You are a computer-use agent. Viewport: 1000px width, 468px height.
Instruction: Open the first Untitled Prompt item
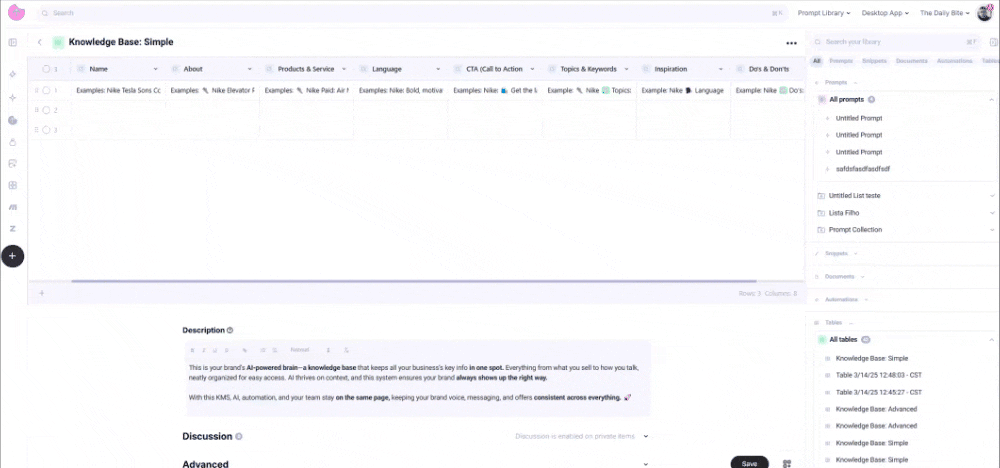pyautogui.click(x=859, y=118)
